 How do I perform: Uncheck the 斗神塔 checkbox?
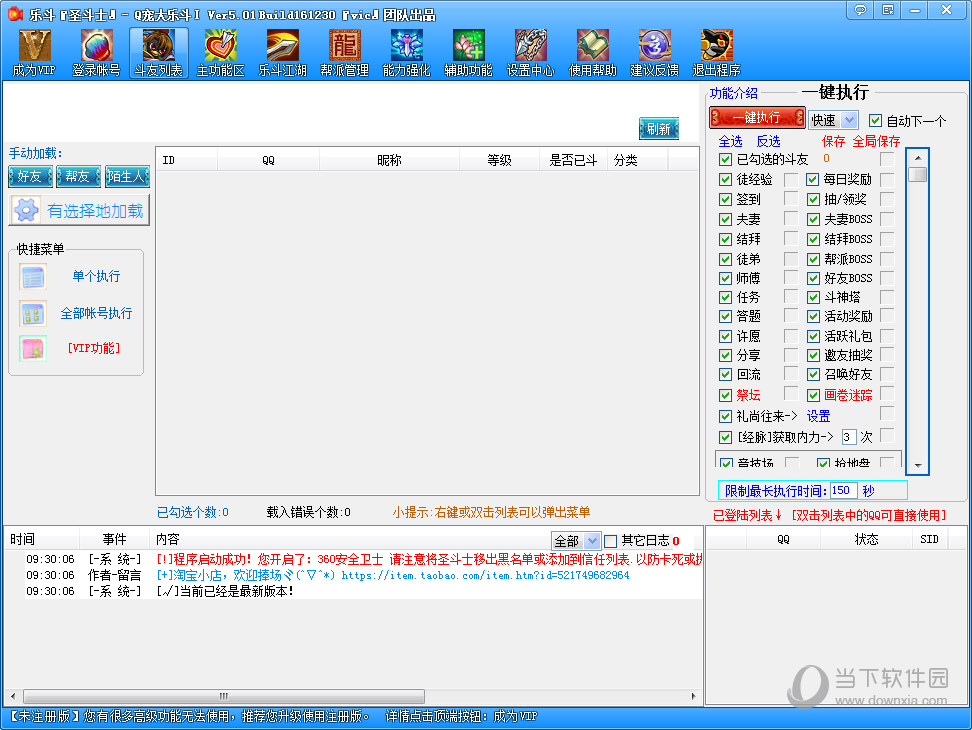click(x=813, y=297)
